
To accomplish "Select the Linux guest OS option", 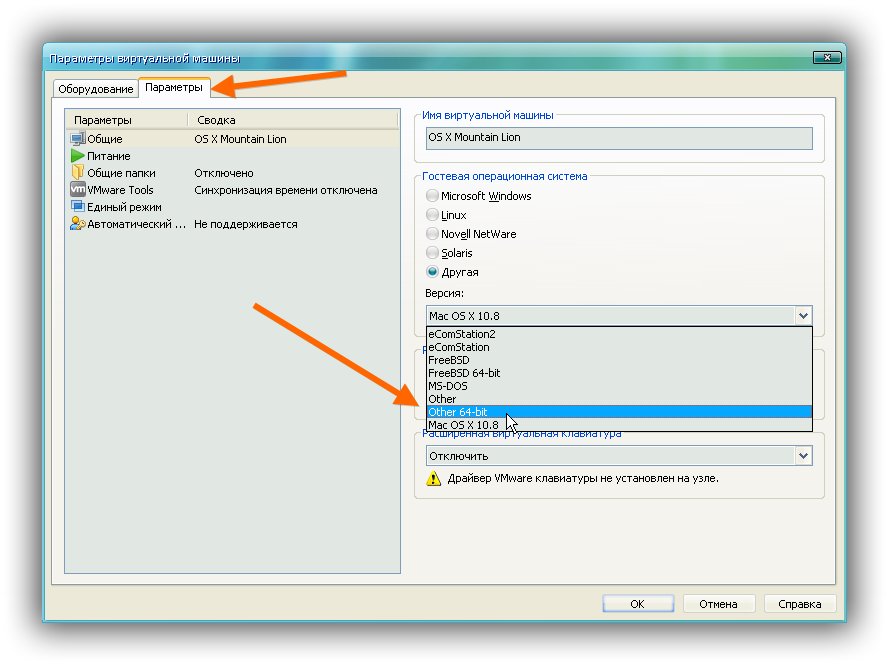I will (432, 215).
